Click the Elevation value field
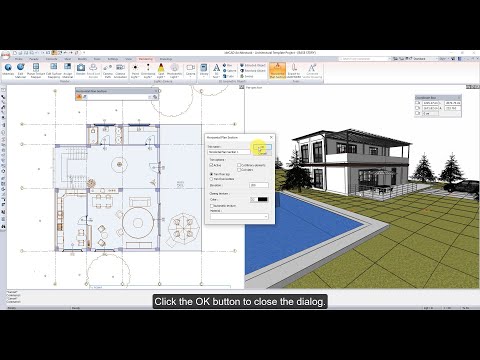This screenshot has height=360, width=480. click(x=259, y=185)
